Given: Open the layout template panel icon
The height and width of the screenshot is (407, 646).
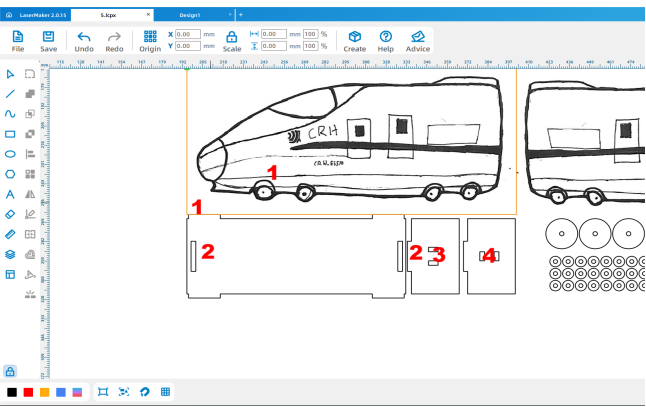Looking at the screenshot, I should coord(10,274).
